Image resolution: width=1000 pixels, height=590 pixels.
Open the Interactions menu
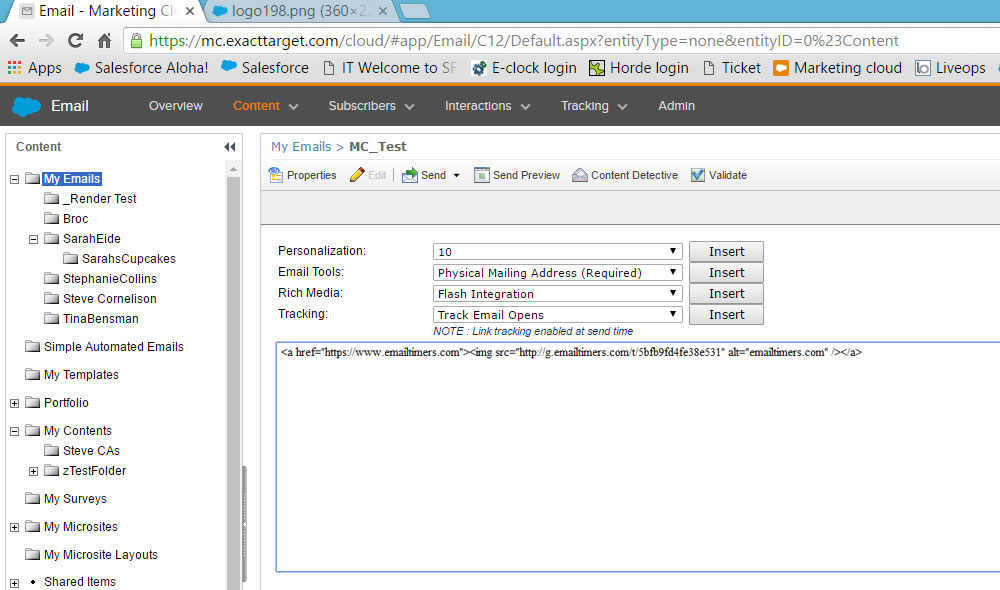point(488,106)
